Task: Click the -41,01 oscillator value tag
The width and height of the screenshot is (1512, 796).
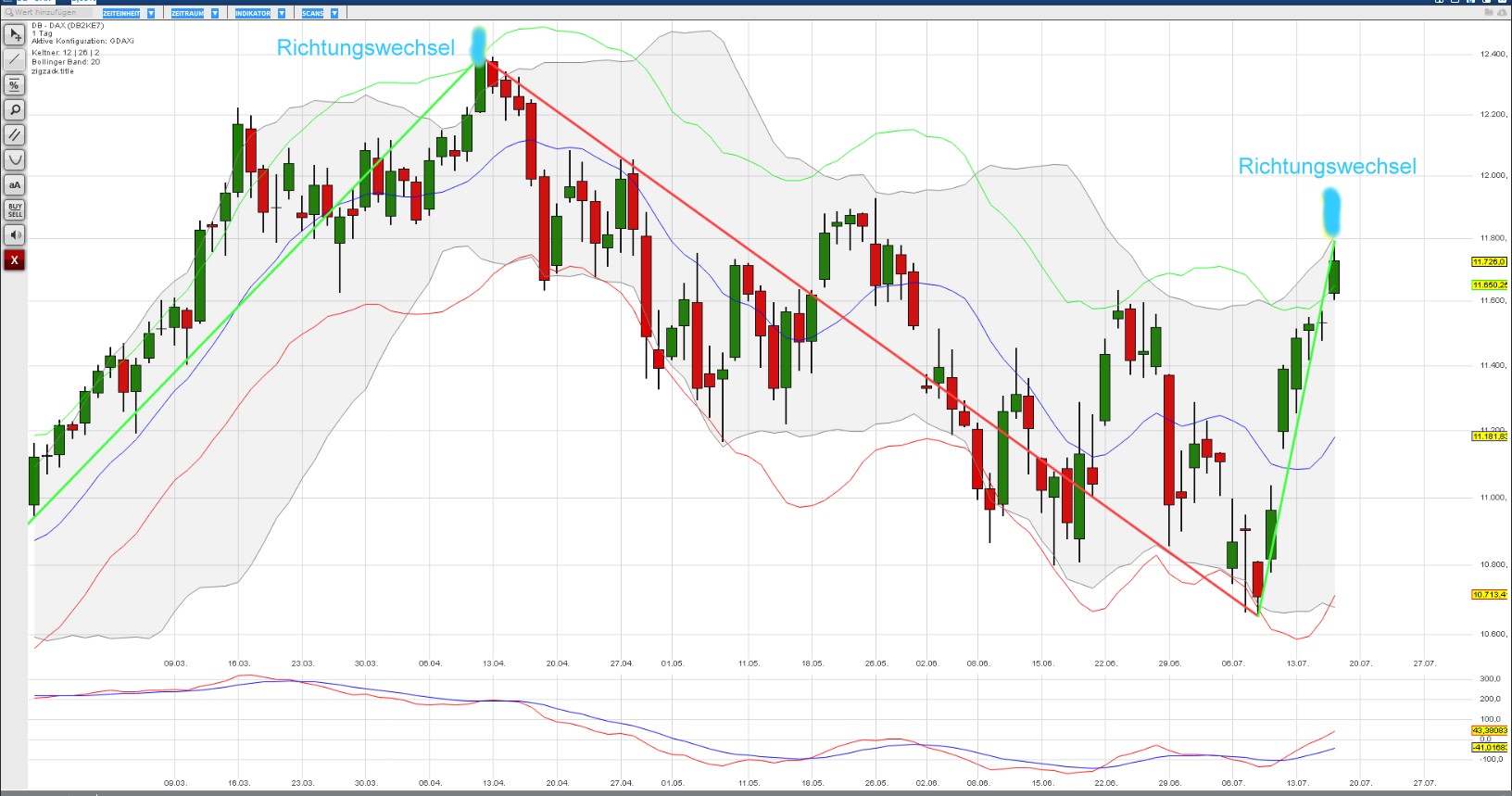Action: (1489, 748)
